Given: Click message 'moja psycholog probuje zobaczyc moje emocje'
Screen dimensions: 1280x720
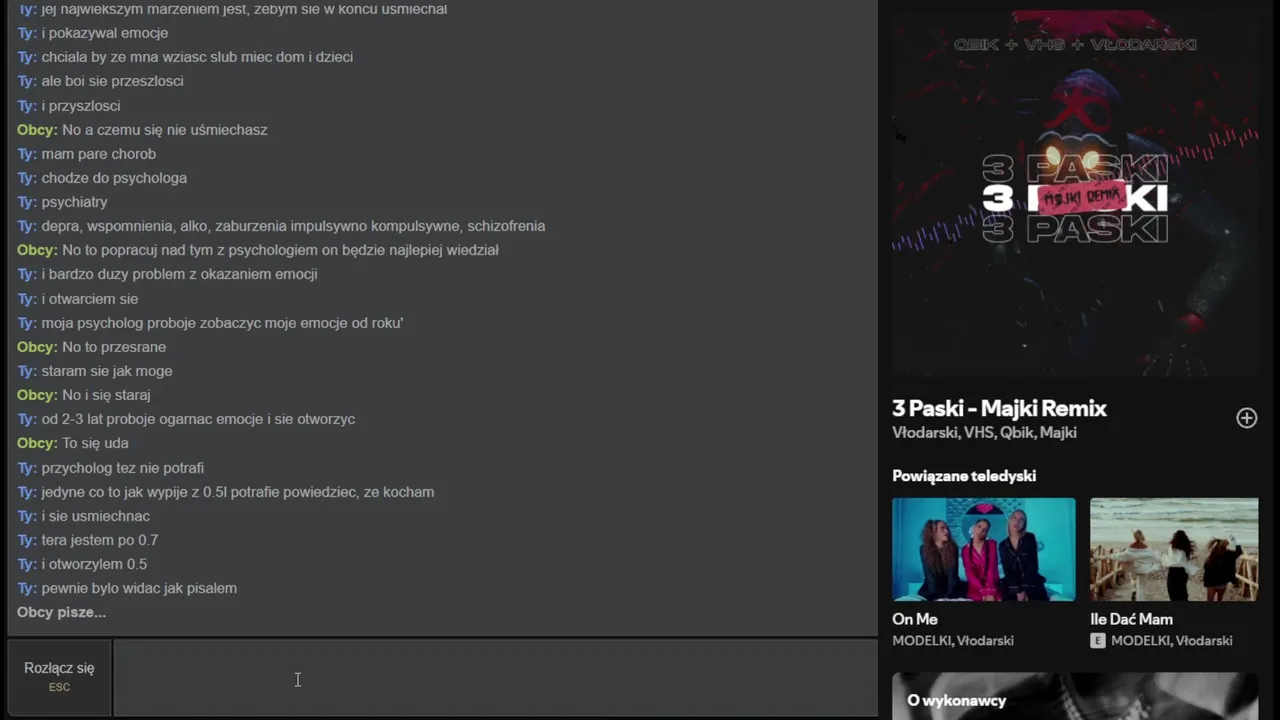Looking at the screenshot, I should pos(210,323).
